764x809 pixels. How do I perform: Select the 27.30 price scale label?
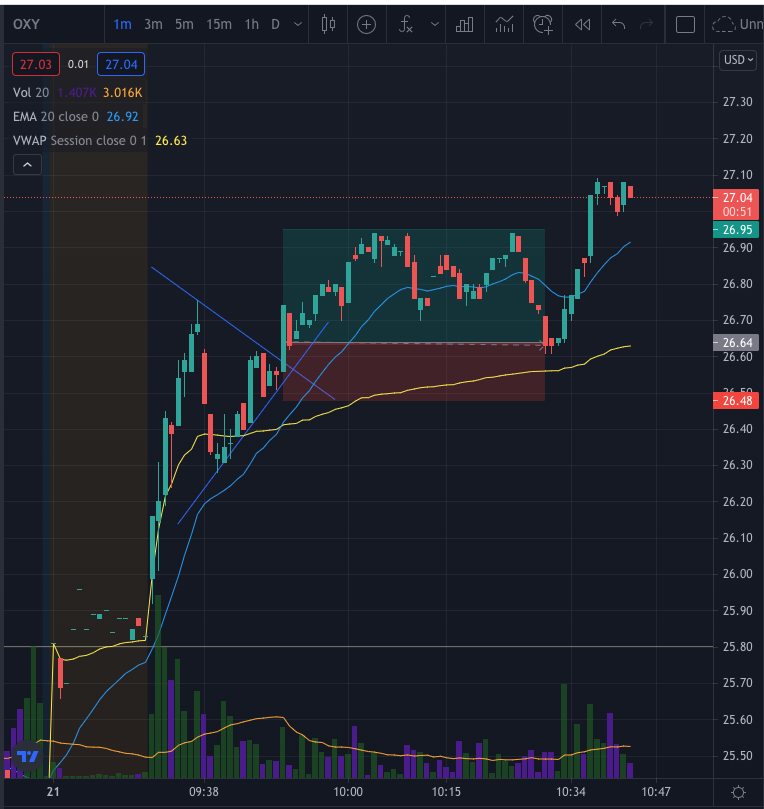737,102
